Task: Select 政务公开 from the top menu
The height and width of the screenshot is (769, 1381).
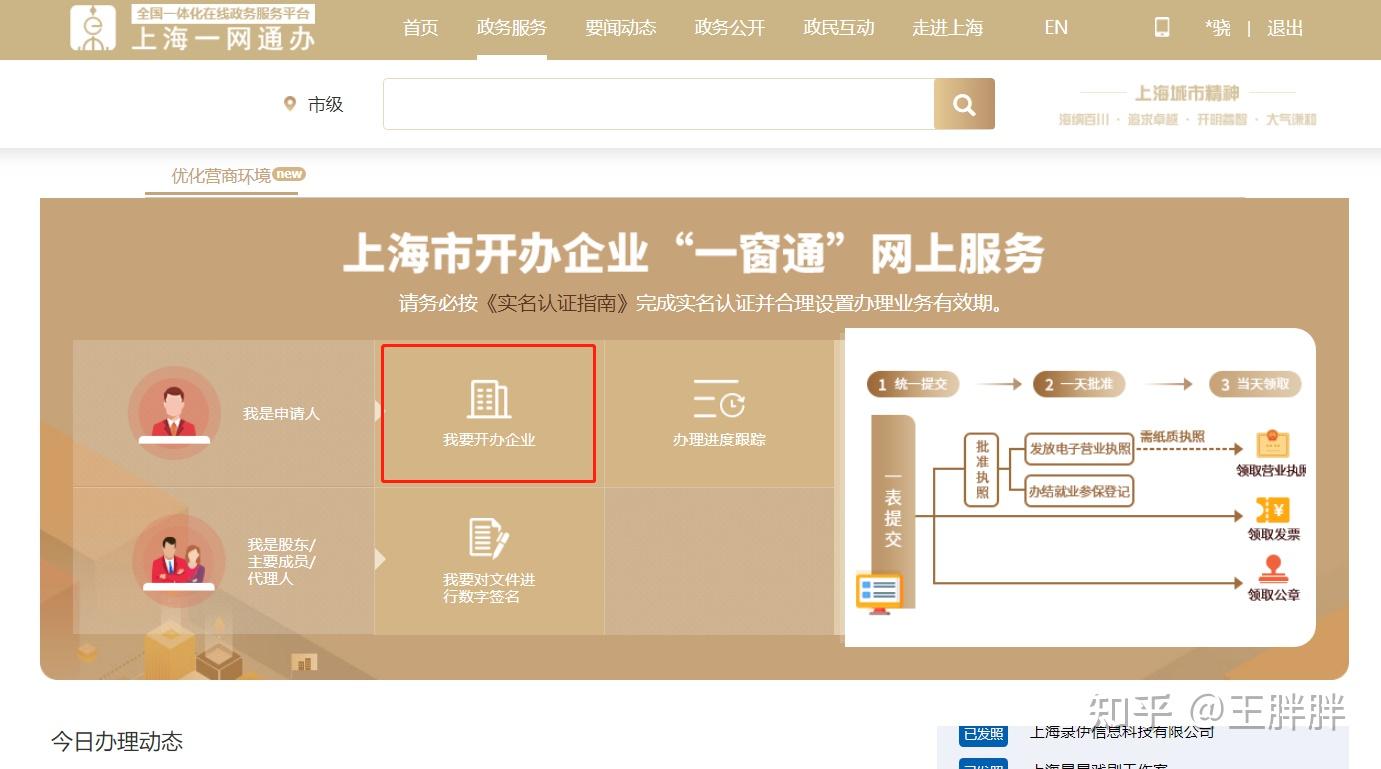Action: pos(730,28)
